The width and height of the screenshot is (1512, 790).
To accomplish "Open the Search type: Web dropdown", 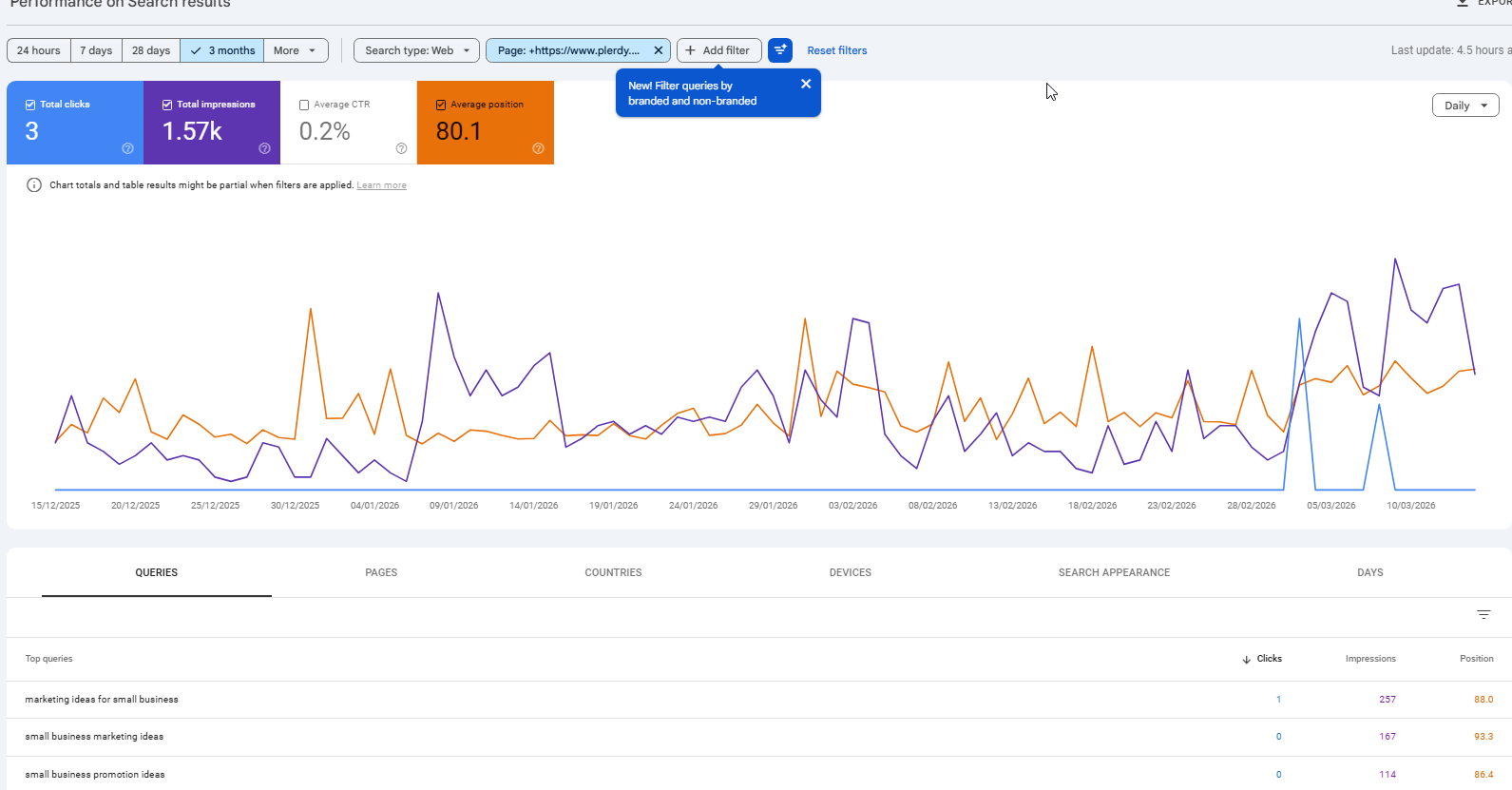I will [x=416, y=50].
